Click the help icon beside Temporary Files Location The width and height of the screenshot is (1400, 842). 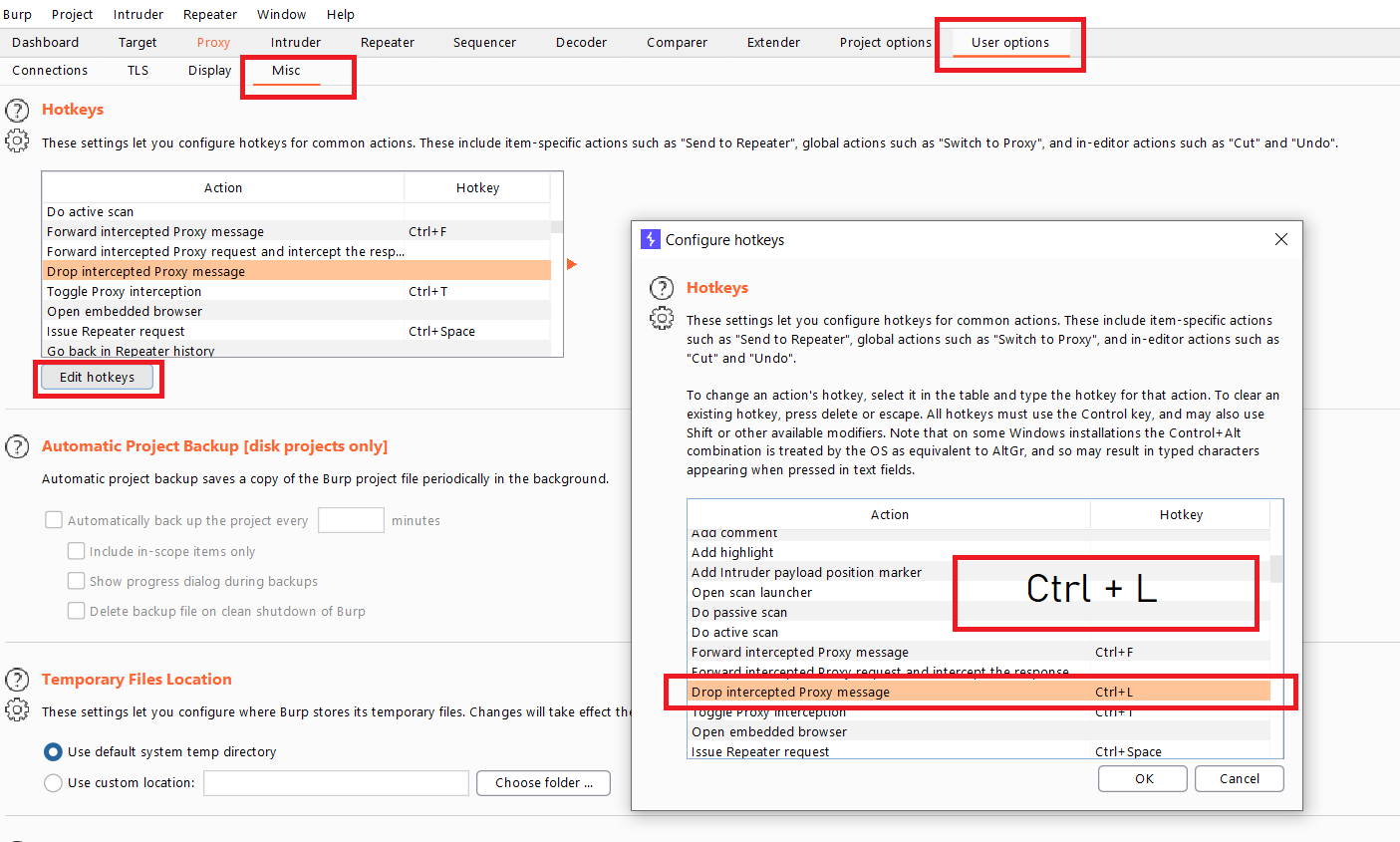coord(17,680)
